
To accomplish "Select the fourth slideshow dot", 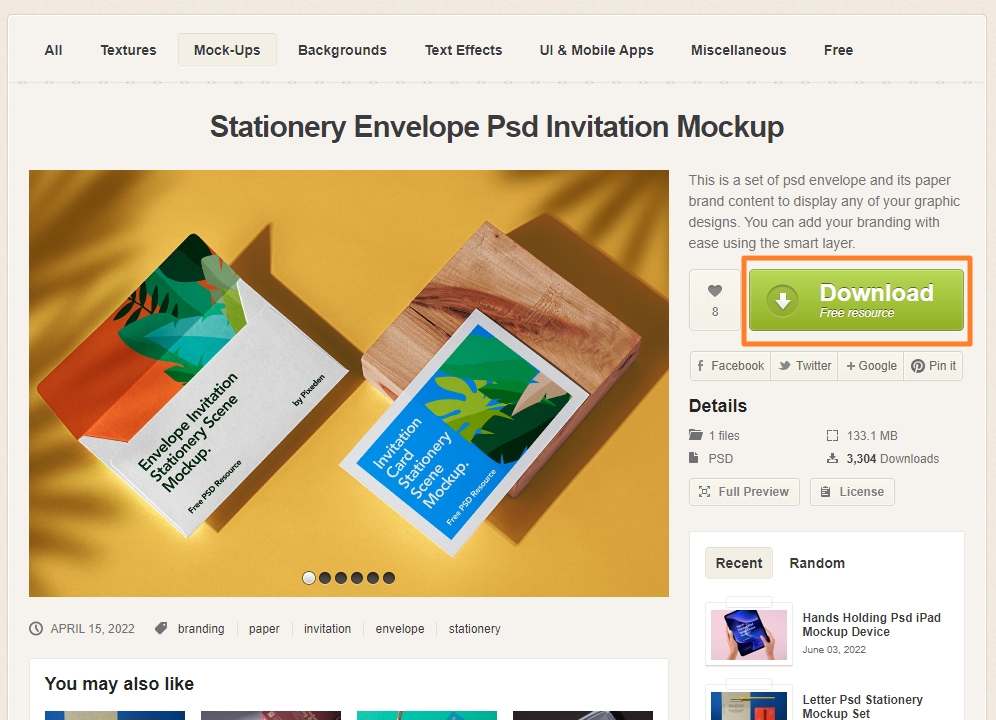I will tap(357, 578).
